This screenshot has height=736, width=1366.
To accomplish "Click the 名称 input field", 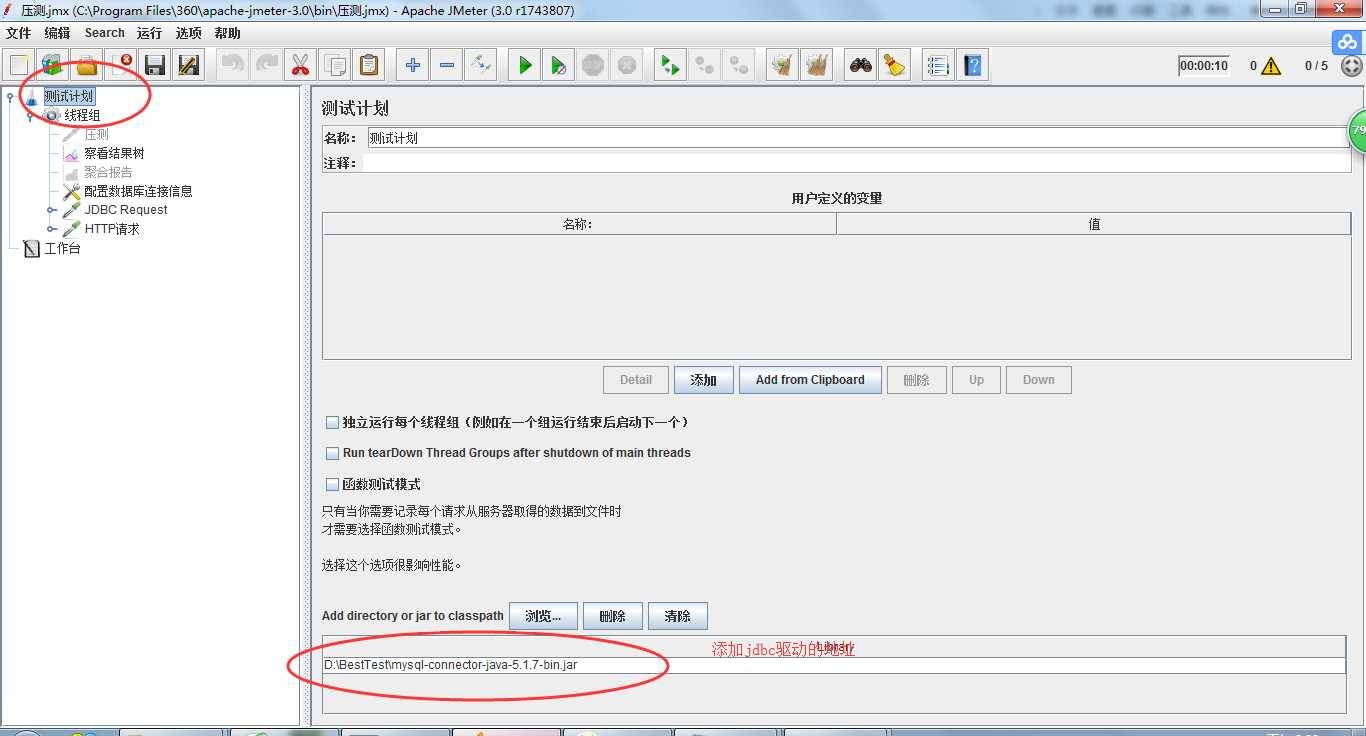I will [857, 138].
